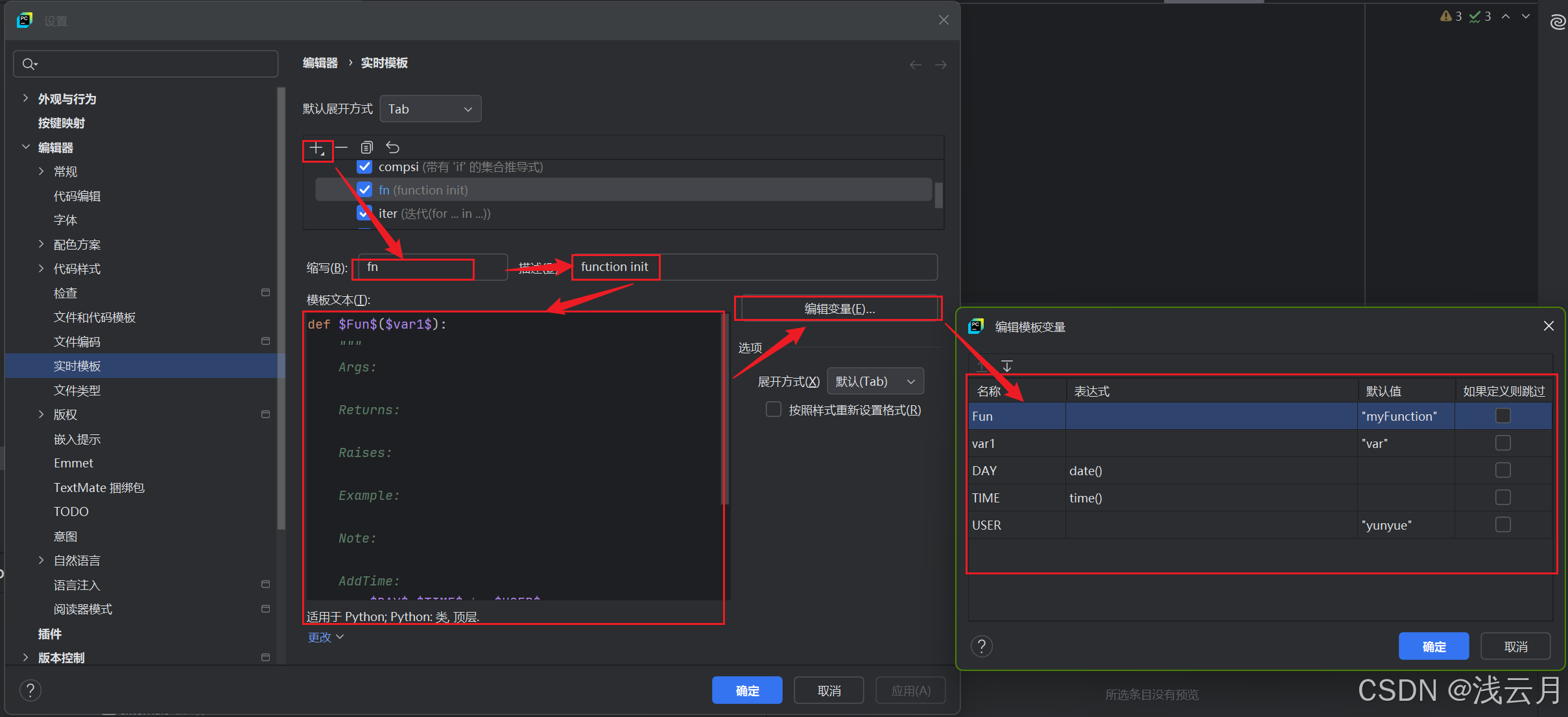1568x717 pixels.
Task: Click the settings tree vertical scrollbar
Action: (x=281, y=308)
